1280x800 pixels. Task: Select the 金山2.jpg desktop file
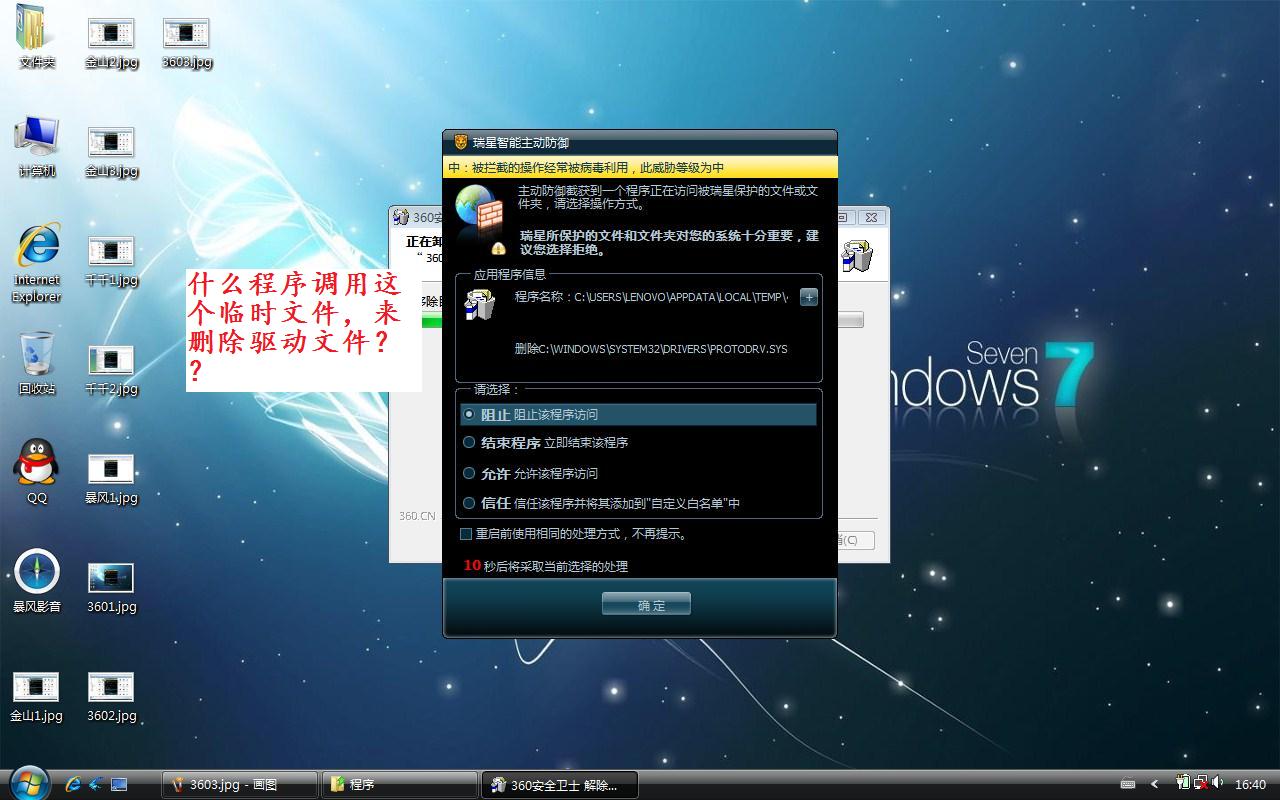[x=111, y=43]
